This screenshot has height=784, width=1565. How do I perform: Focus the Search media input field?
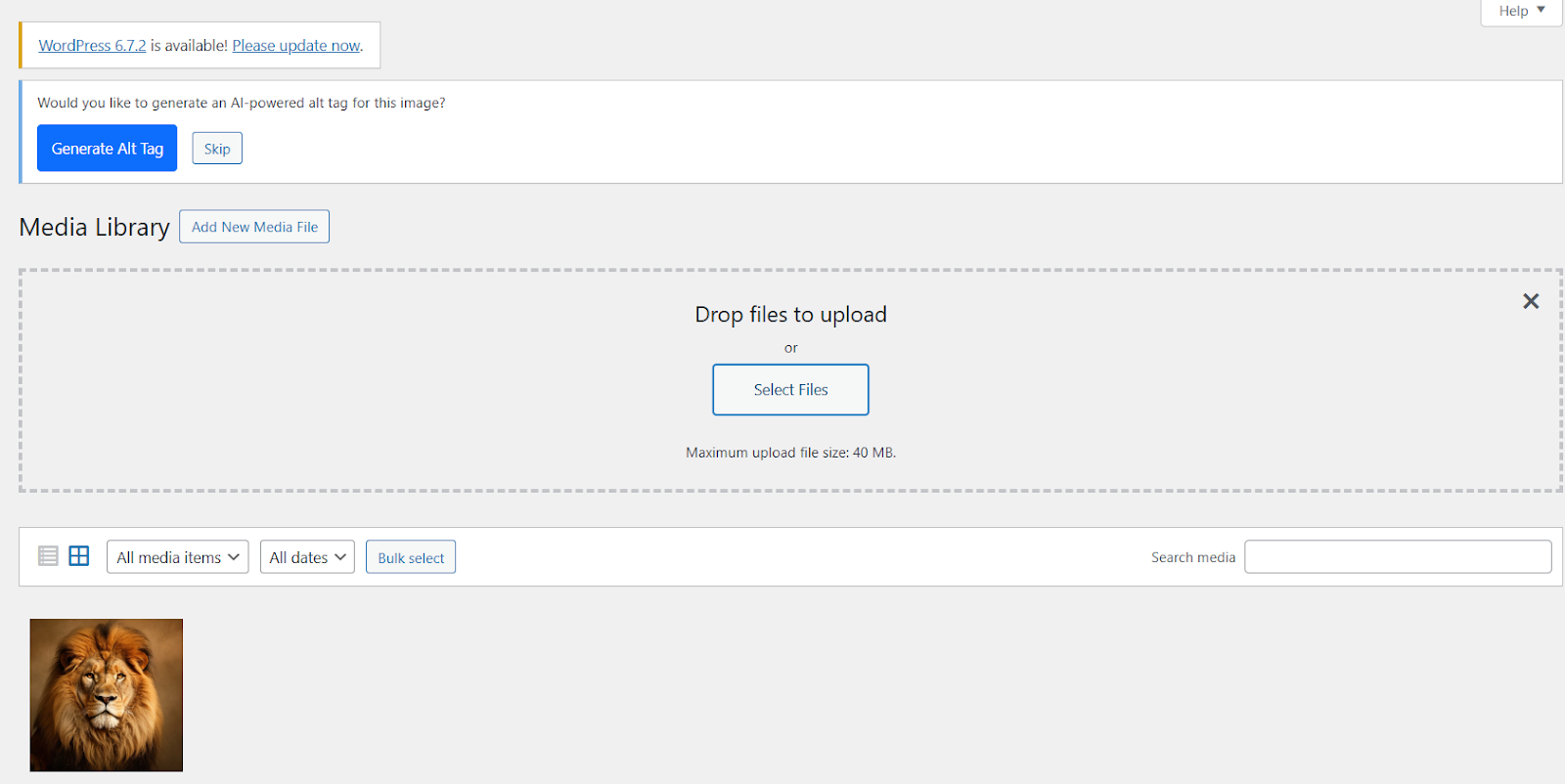point(1397,557)
